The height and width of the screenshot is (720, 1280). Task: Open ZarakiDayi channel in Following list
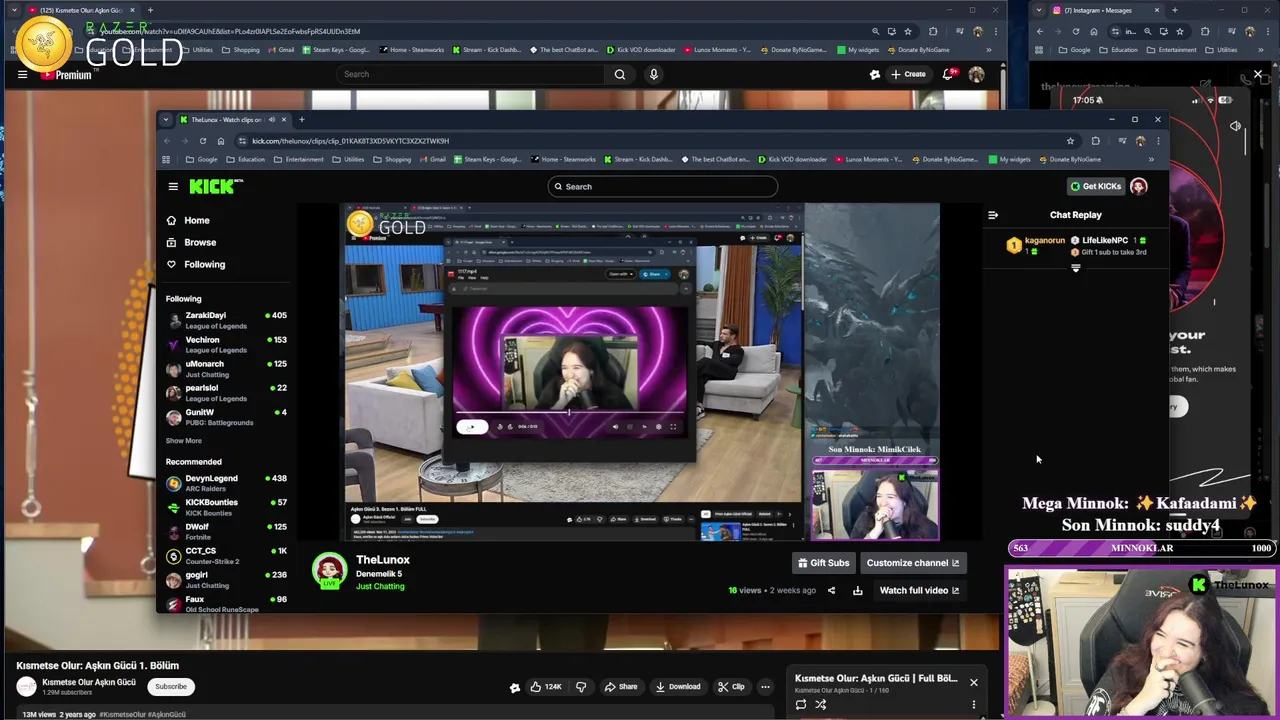point(227,320)
